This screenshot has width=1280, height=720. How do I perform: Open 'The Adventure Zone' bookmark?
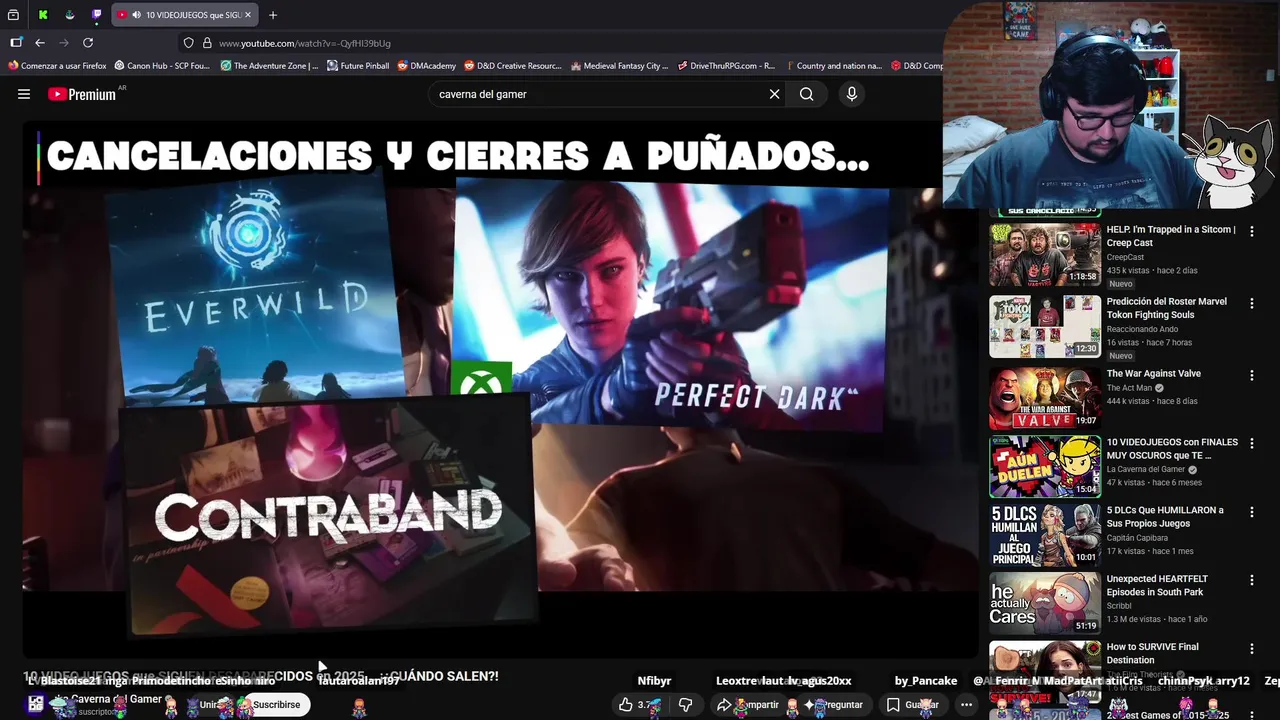[x=269, y=66]
